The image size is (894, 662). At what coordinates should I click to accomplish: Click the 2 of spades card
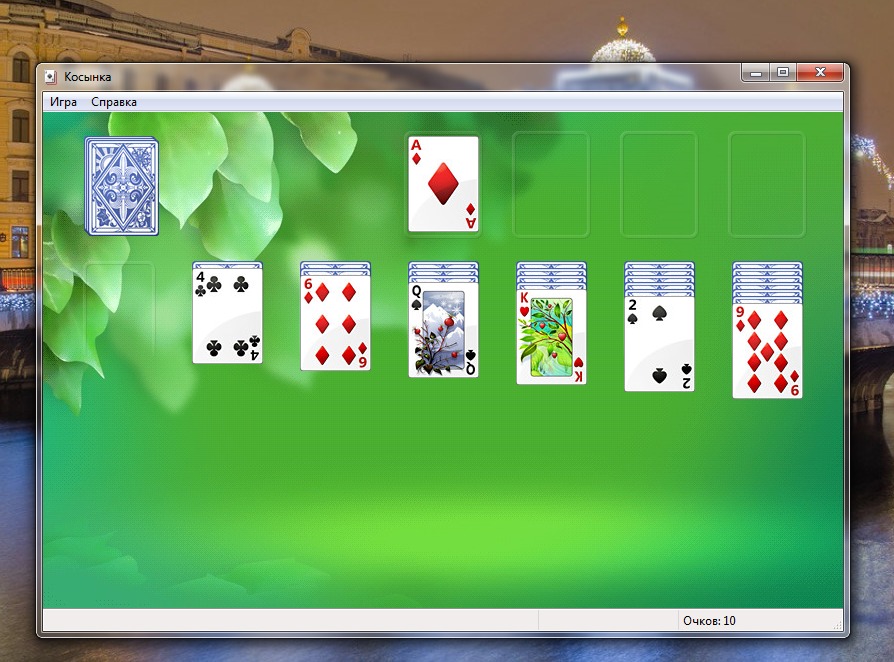pyautogui.click(x=659, y=343)
